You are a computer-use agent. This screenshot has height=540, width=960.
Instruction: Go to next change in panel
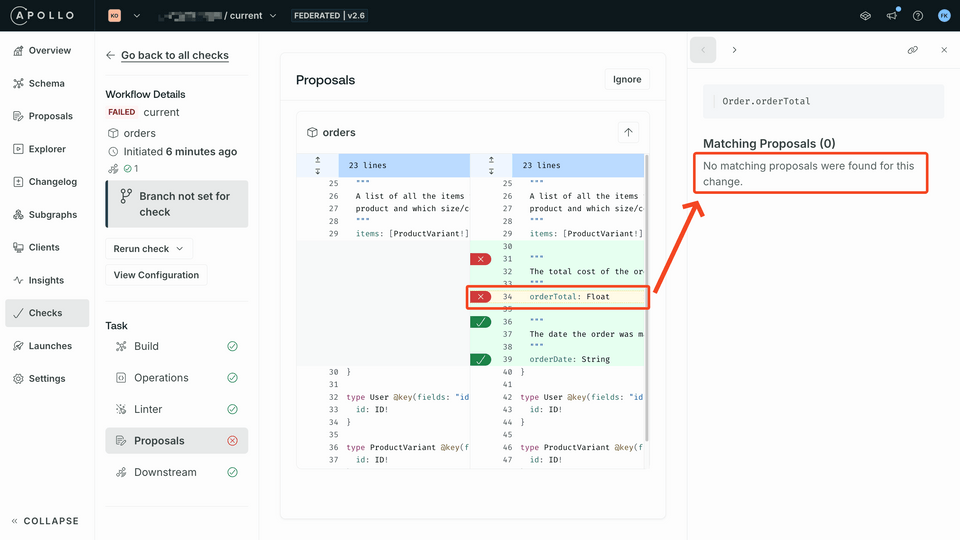[734, 50]
